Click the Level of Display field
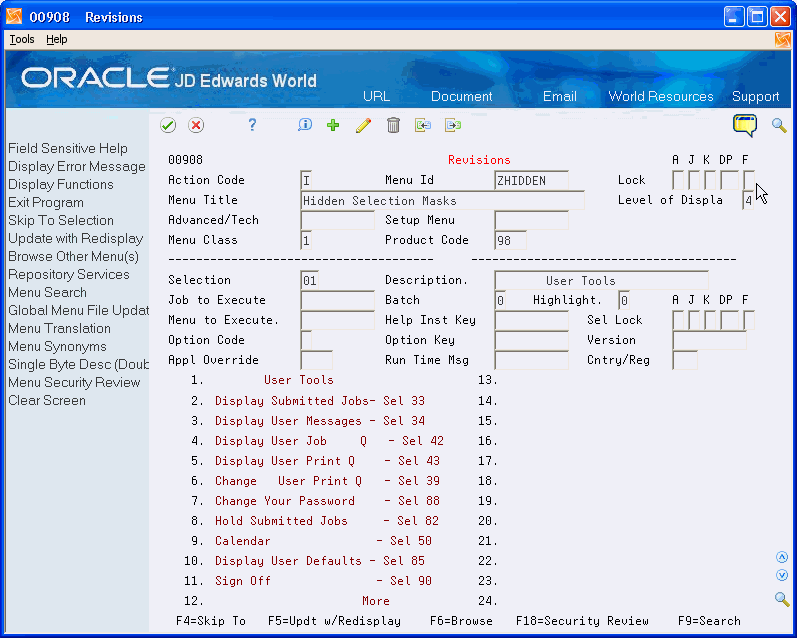The height and width of the screenshot is (638, 797). tap(748, 200)
